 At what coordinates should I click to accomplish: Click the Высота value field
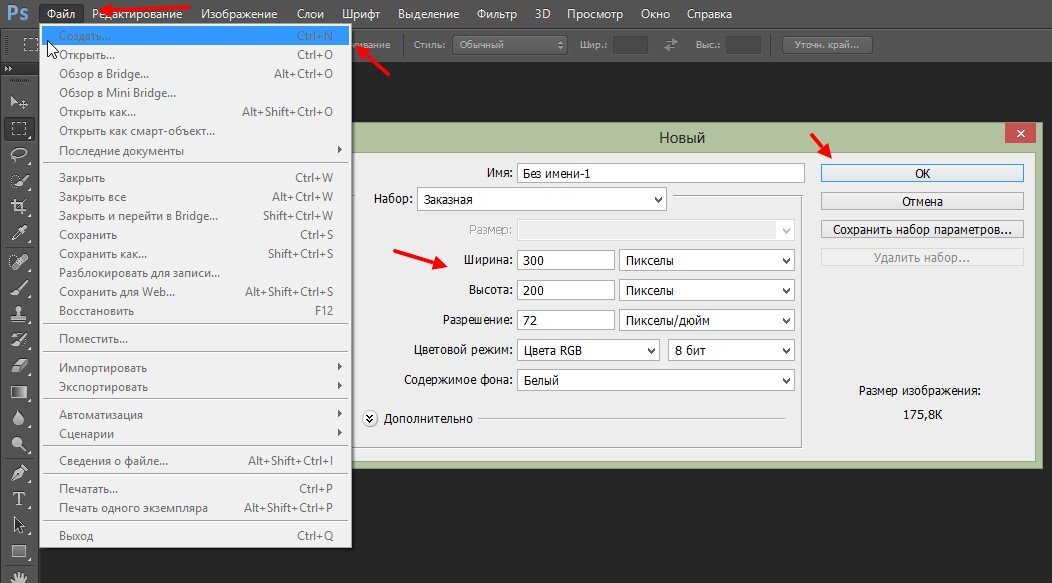[x=566, y=290]
